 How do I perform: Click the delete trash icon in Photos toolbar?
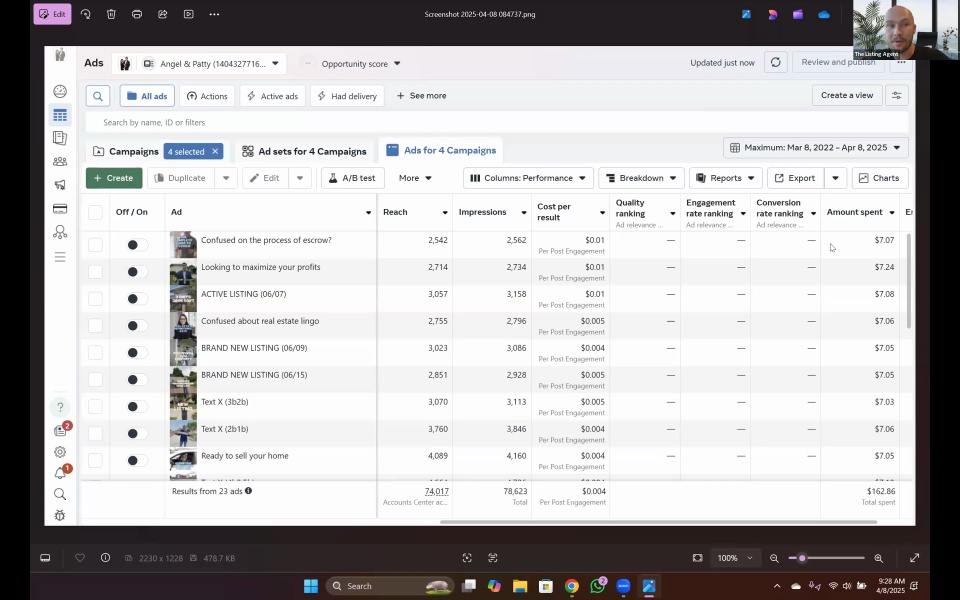tap(111, 14)
